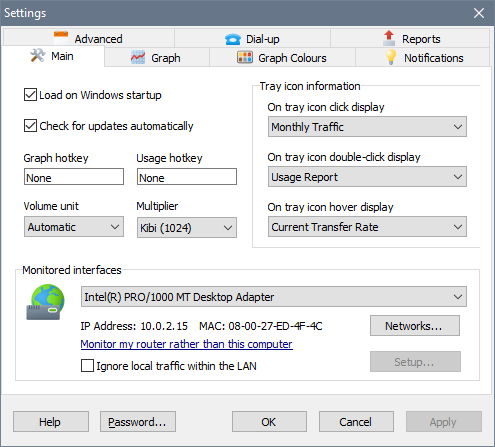The width and height of the screenshot is (495, 447).
Task: Click the calendar icon on Advanced tab
Action: [x=61, y=38]
